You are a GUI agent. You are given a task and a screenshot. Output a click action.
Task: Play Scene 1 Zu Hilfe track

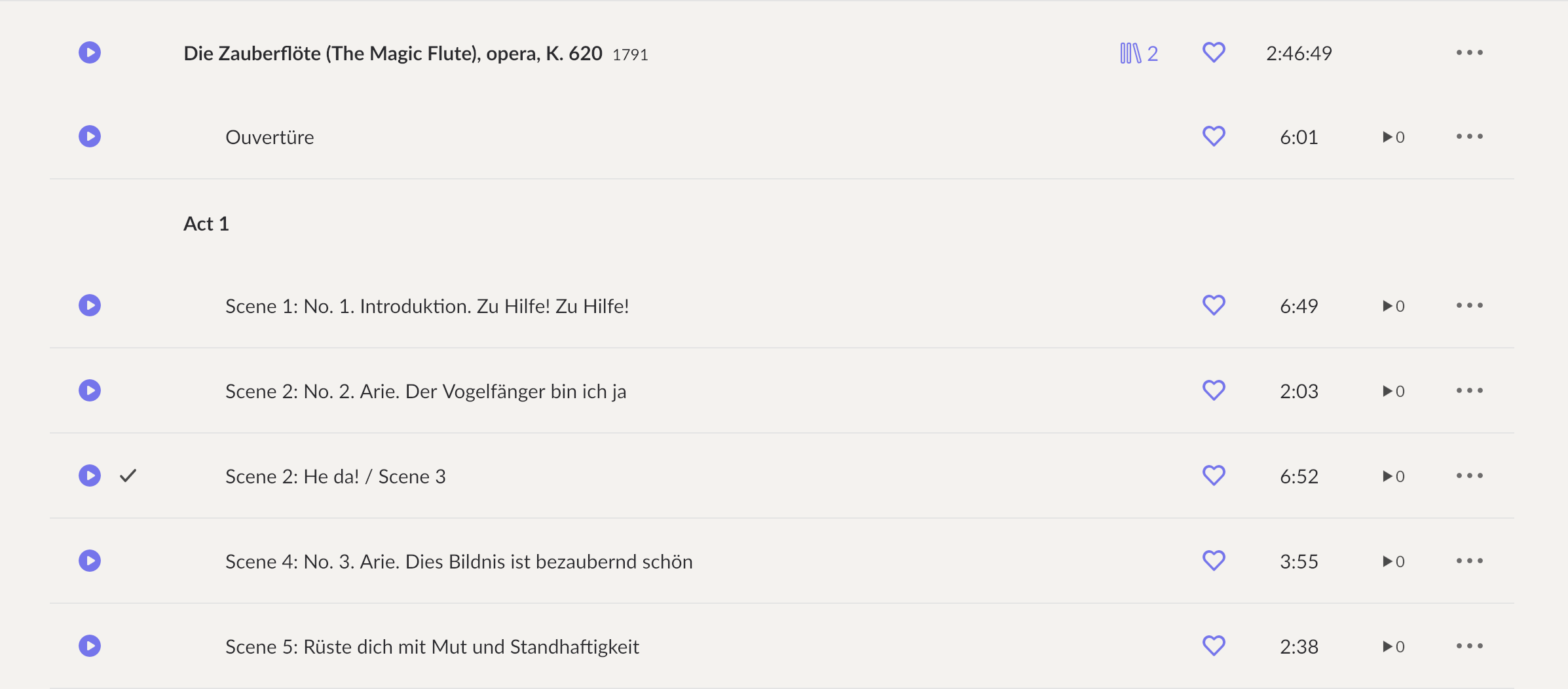pyautogui.click(x=90, y=305)
